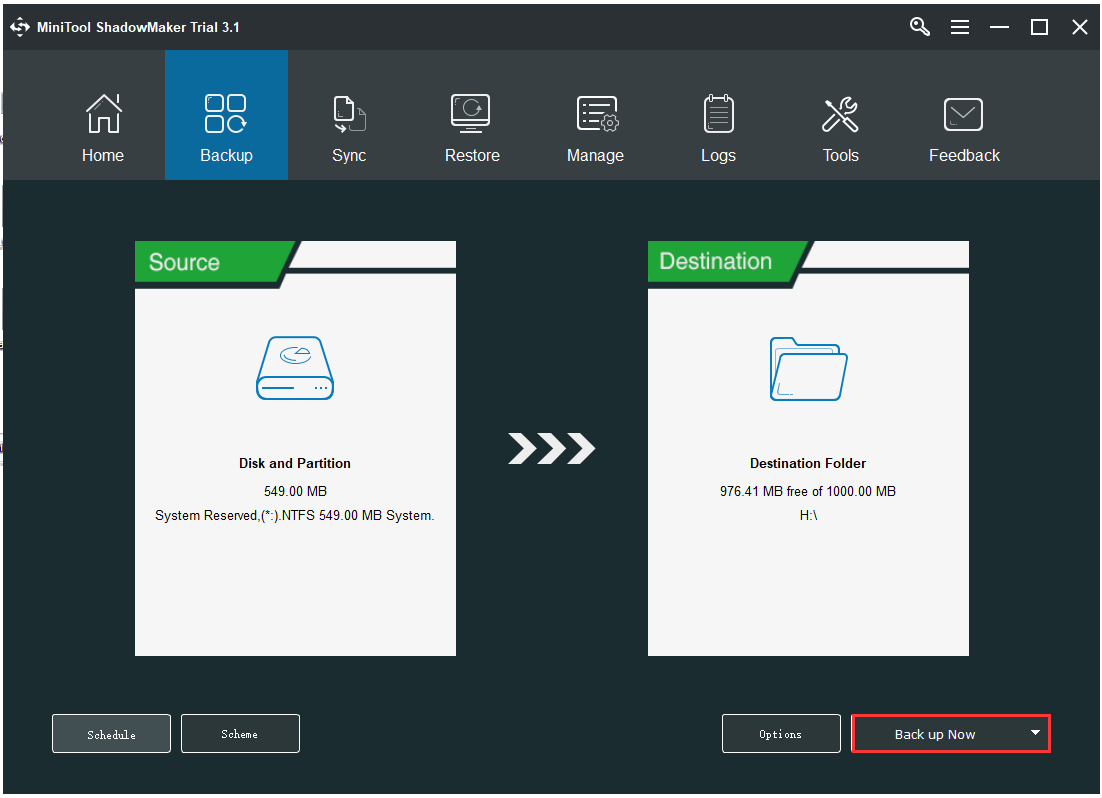Open the Tools wrench icon
1102x798 pixels.
tap(841, 115)
